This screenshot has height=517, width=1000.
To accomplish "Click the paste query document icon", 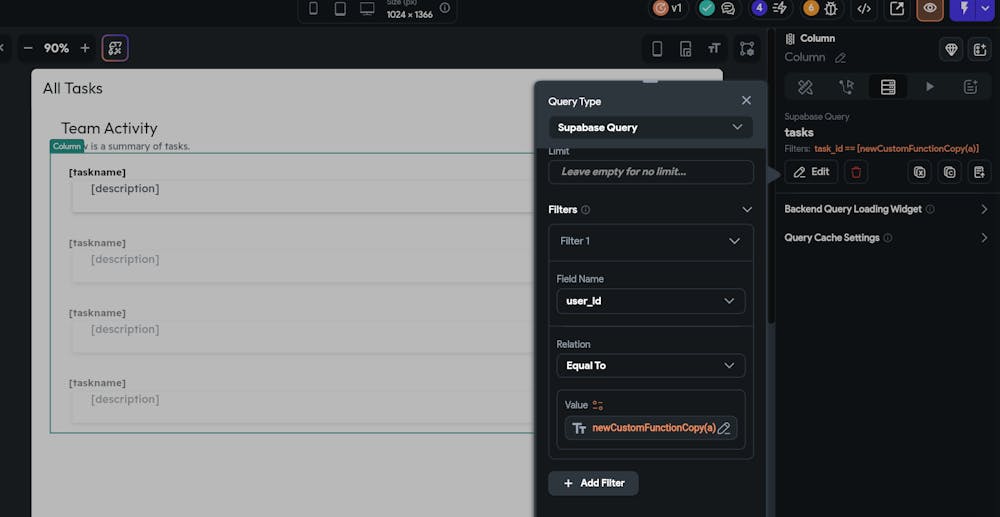I will tap(980, 172).
